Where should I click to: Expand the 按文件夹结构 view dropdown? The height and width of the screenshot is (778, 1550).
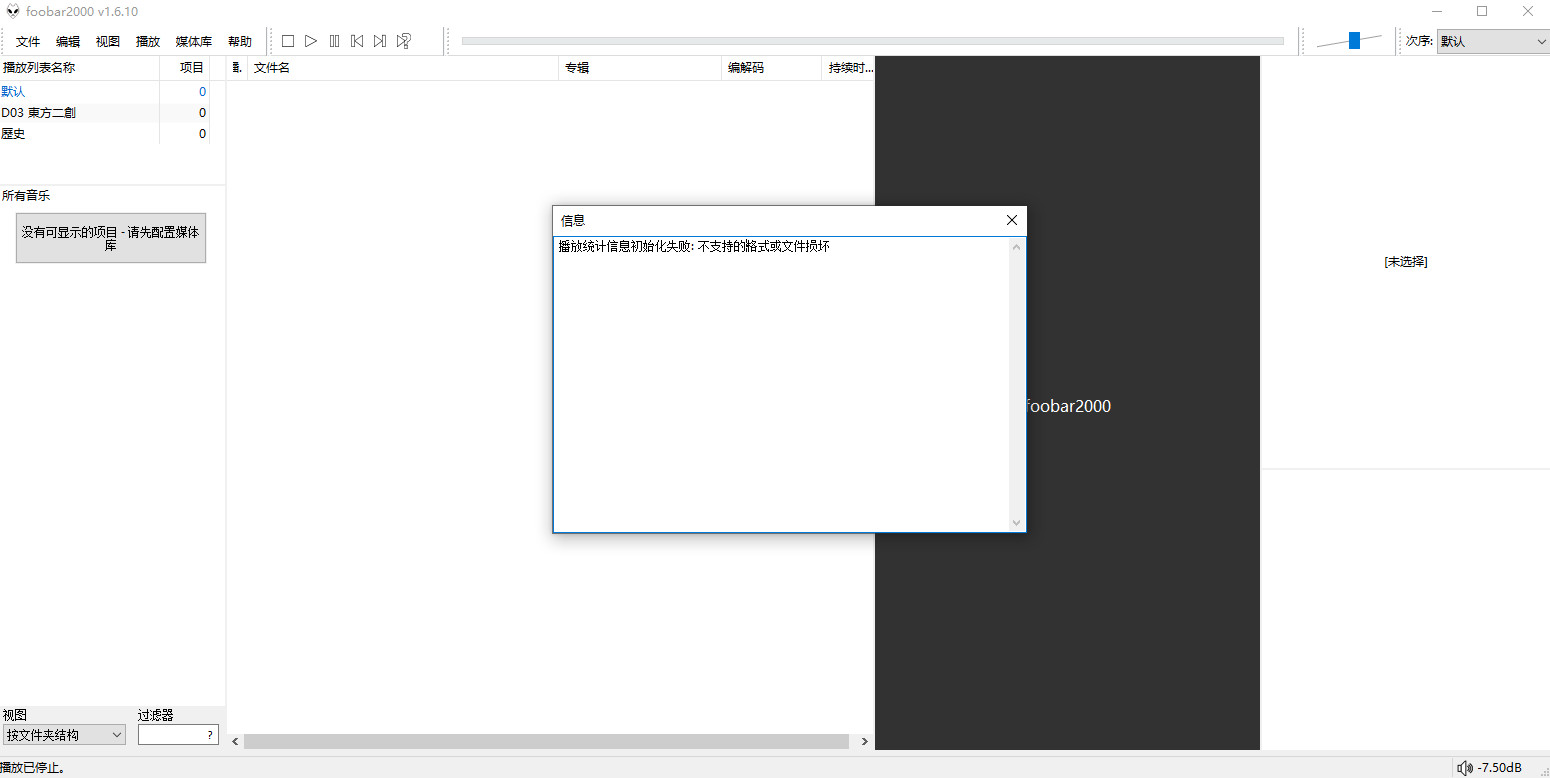64,735
